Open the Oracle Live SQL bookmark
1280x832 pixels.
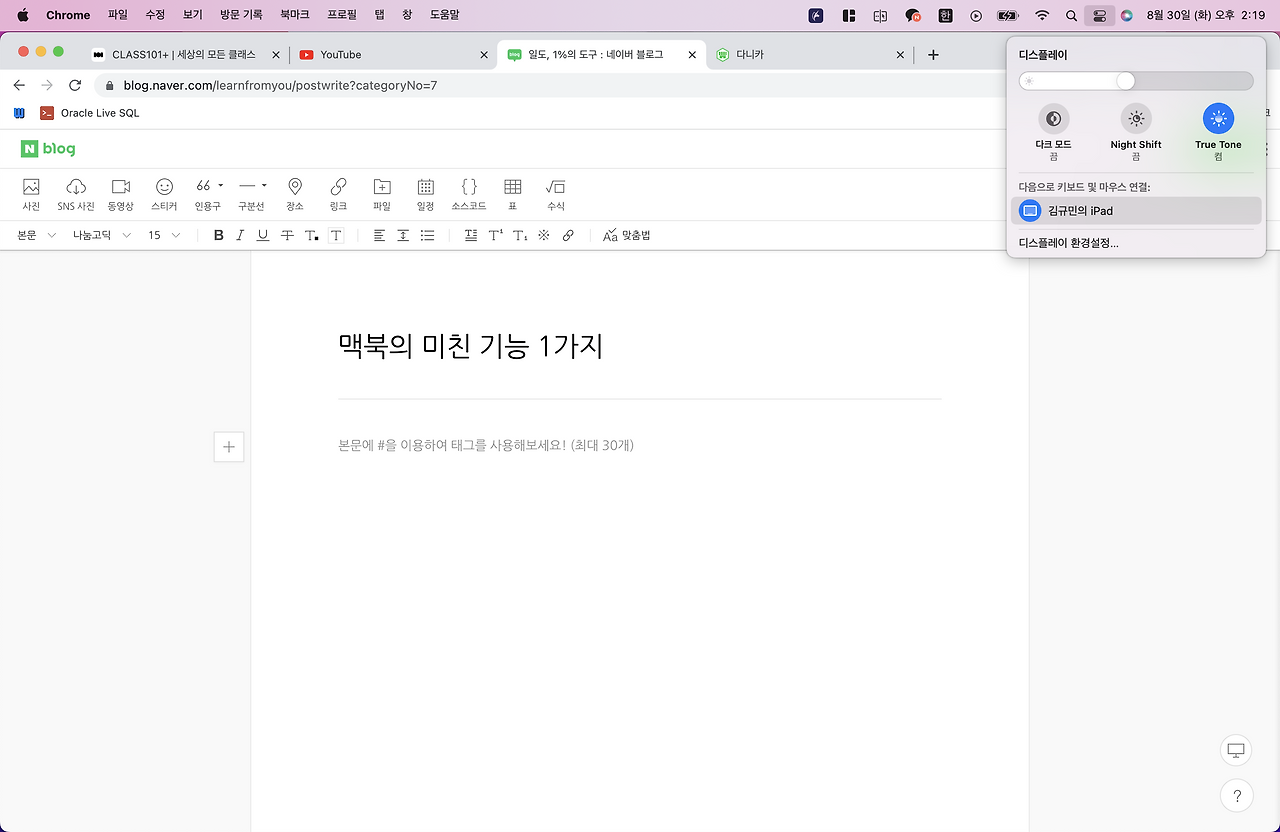coord(89,112)
